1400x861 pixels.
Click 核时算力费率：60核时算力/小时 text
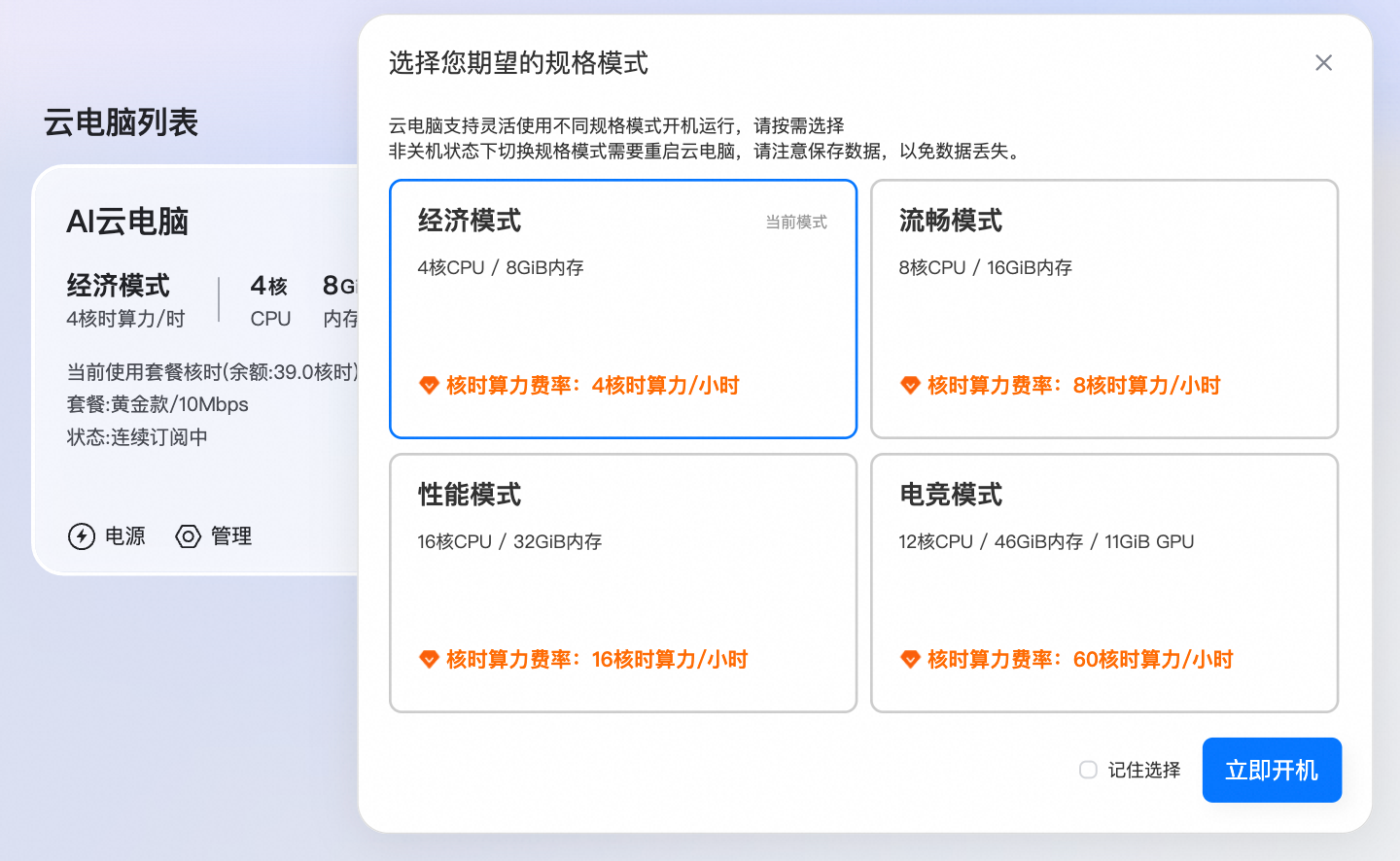[x=1079, y=660]
